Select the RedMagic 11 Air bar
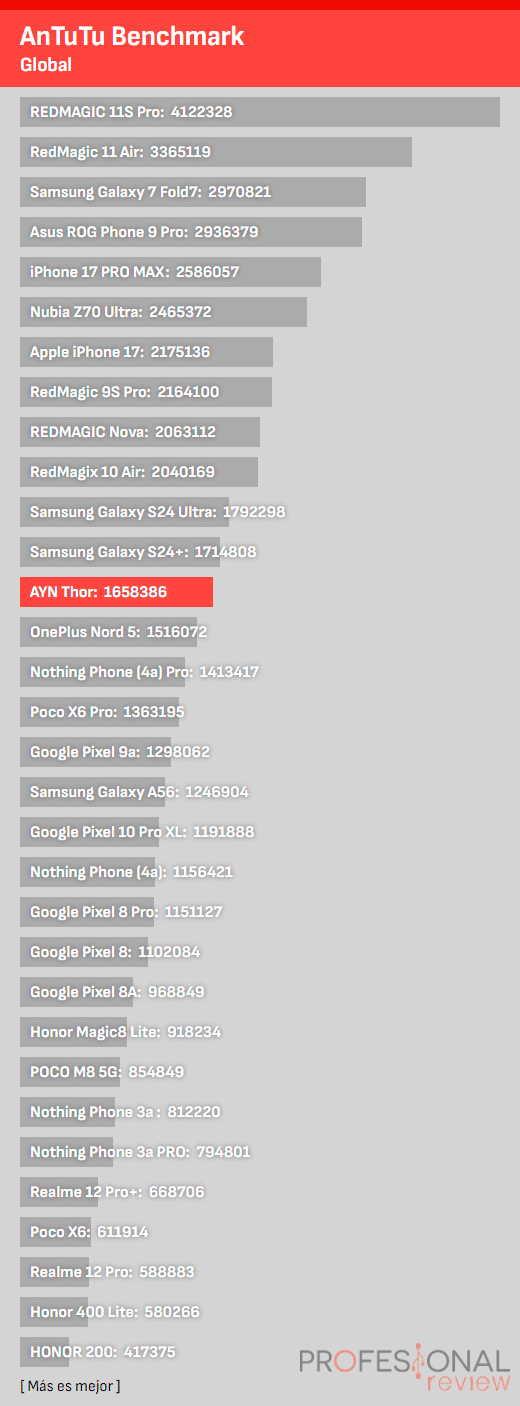The height and width of the screenshot is (1406, 520). click(216, 152)
